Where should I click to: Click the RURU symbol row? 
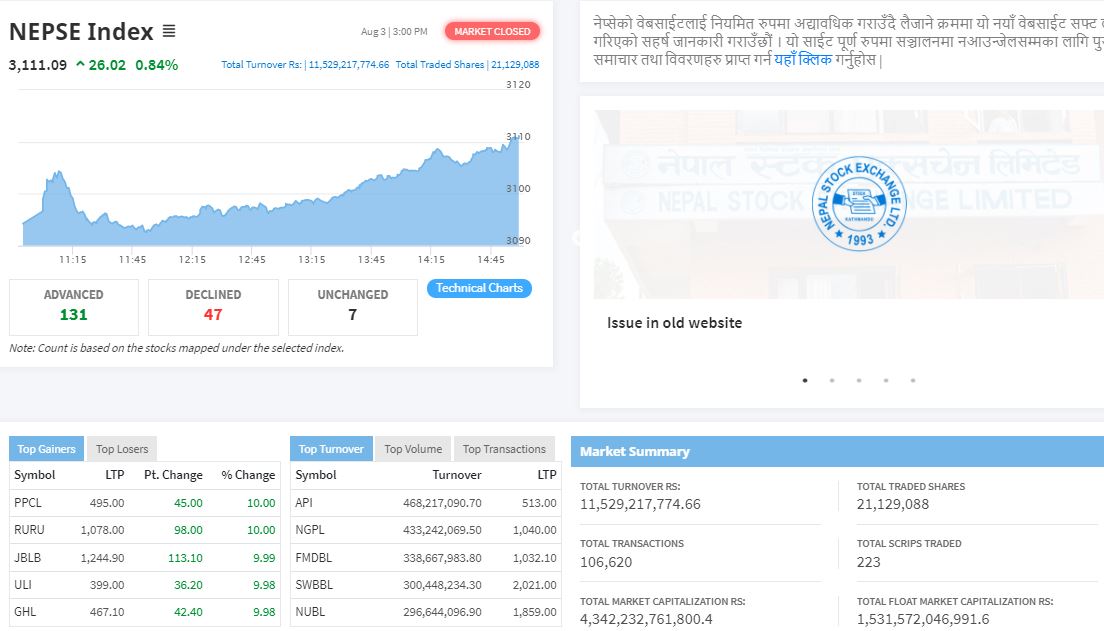point(145,530)
